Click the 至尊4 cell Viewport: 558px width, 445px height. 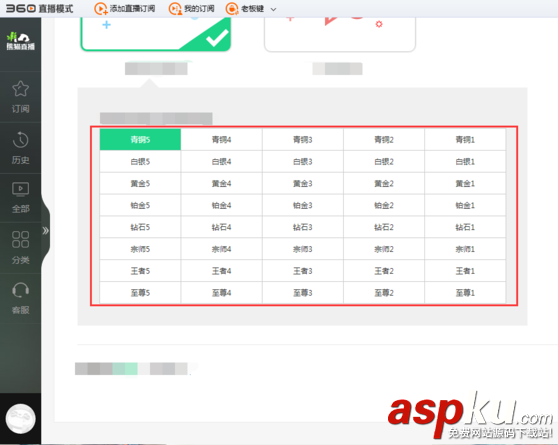point(221,293)
